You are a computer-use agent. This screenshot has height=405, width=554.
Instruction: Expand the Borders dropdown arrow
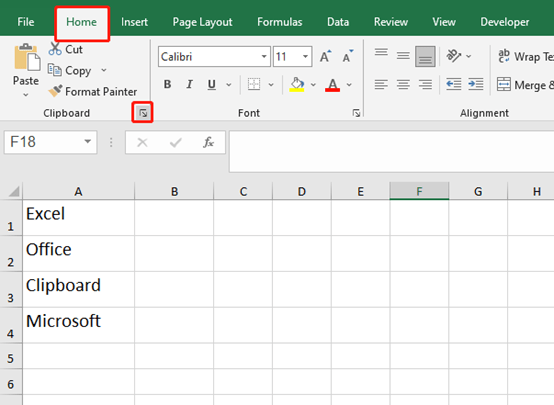[271, 84]
